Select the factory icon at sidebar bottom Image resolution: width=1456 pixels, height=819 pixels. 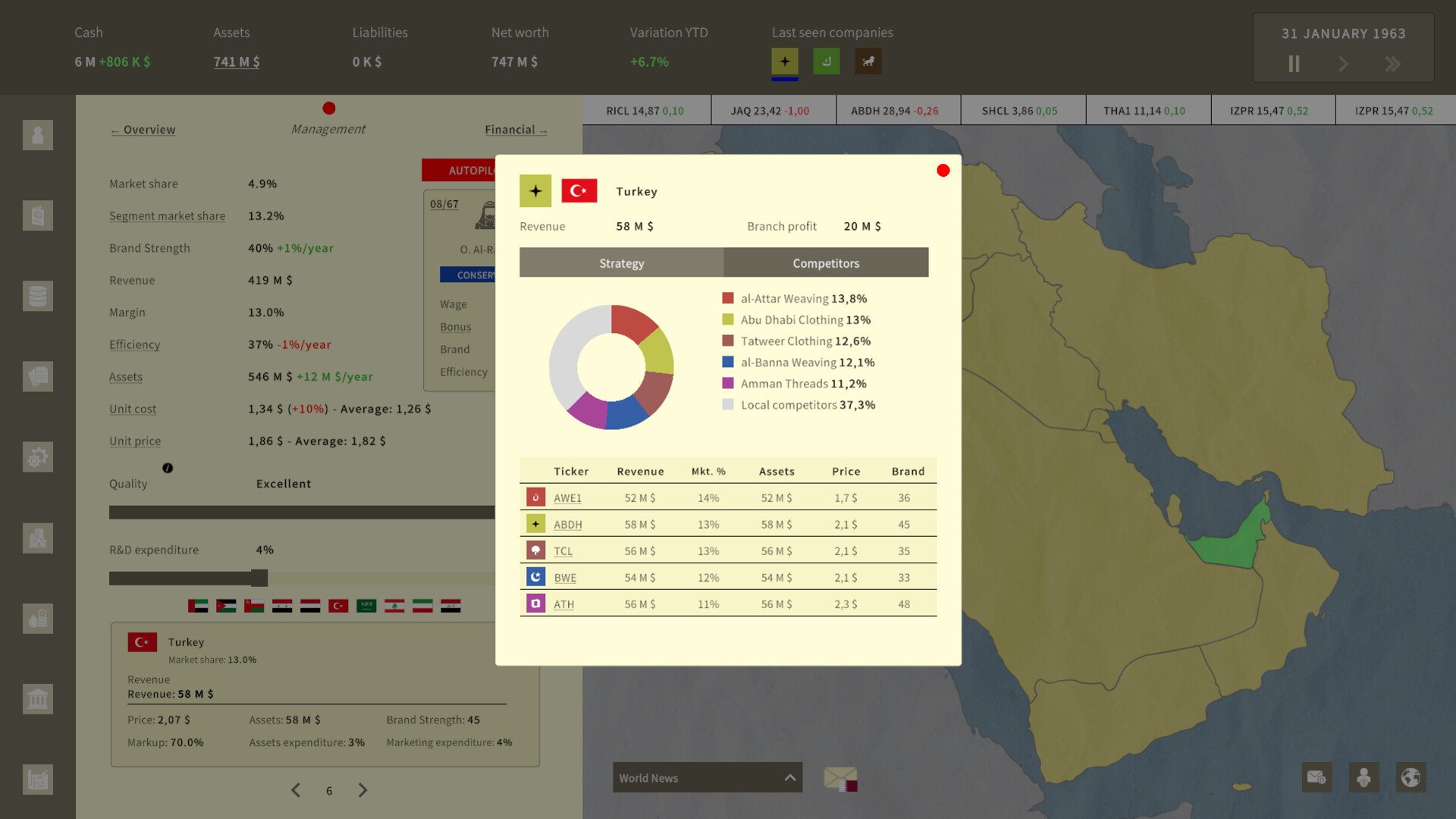(38, 779)
